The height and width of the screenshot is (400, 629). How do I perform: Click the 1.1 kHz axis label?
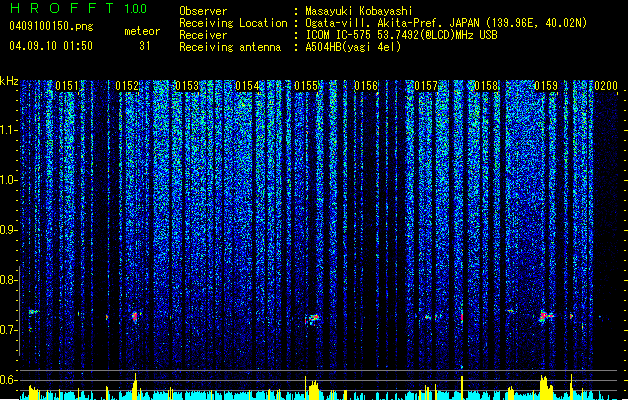point(9,130)
